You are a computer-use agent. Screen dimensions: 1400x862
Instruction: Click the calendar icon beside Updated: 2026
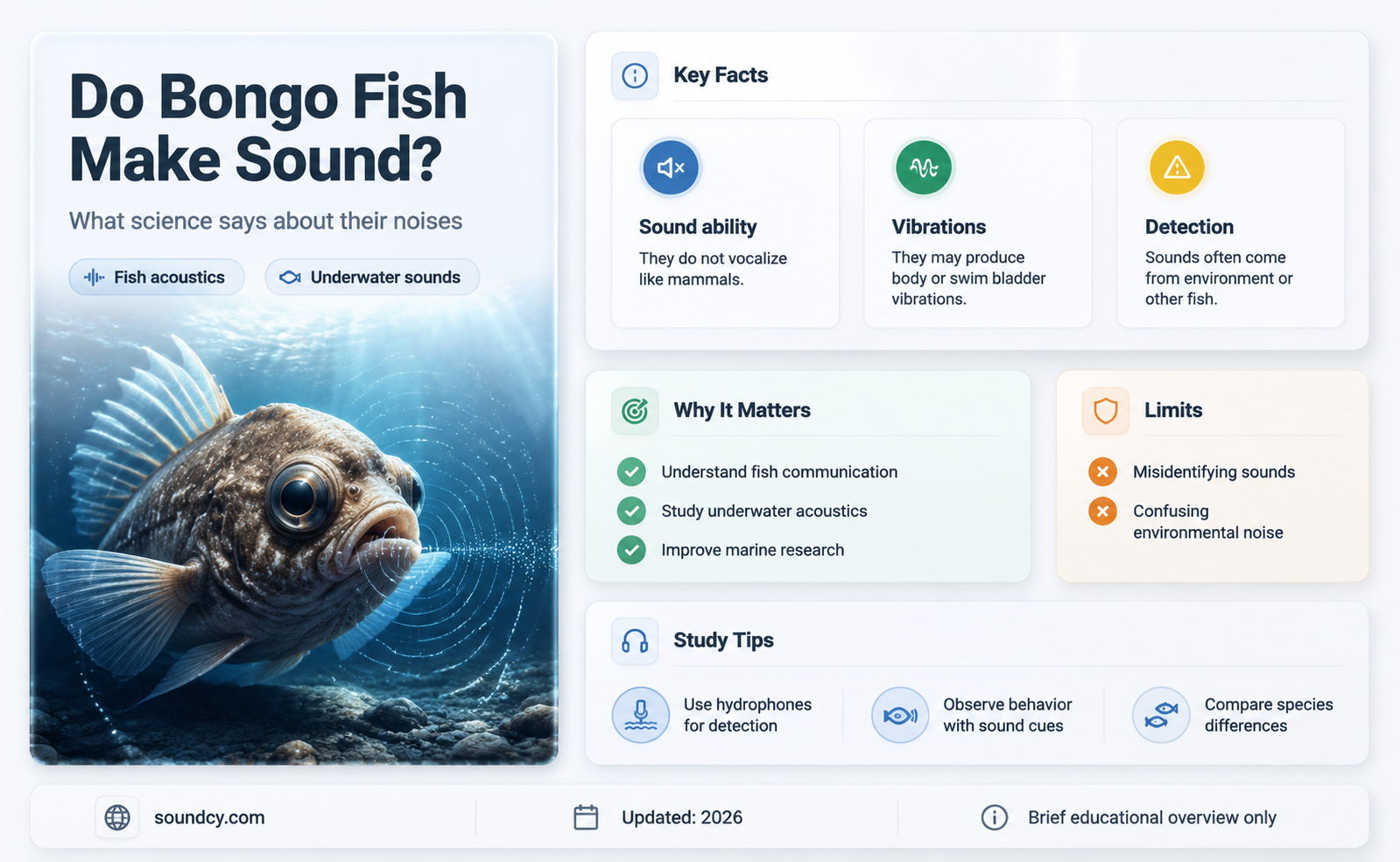pyautogui.click(x=586, y=817)
